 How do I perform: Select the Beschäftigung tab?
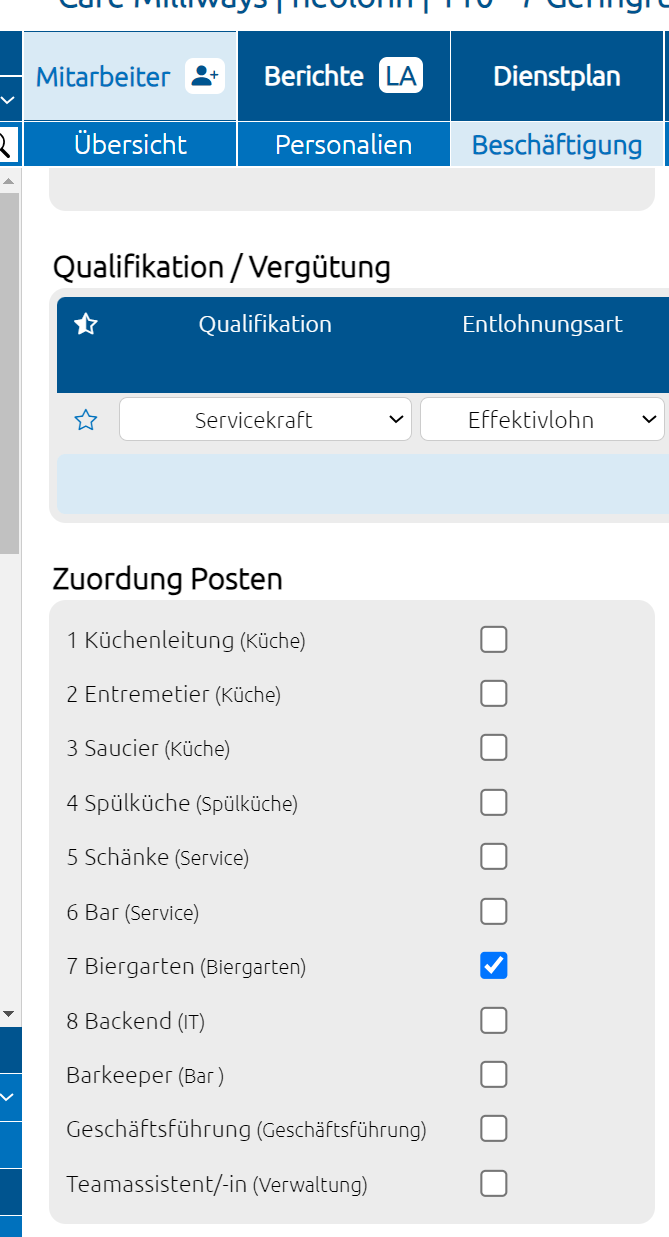557,144
